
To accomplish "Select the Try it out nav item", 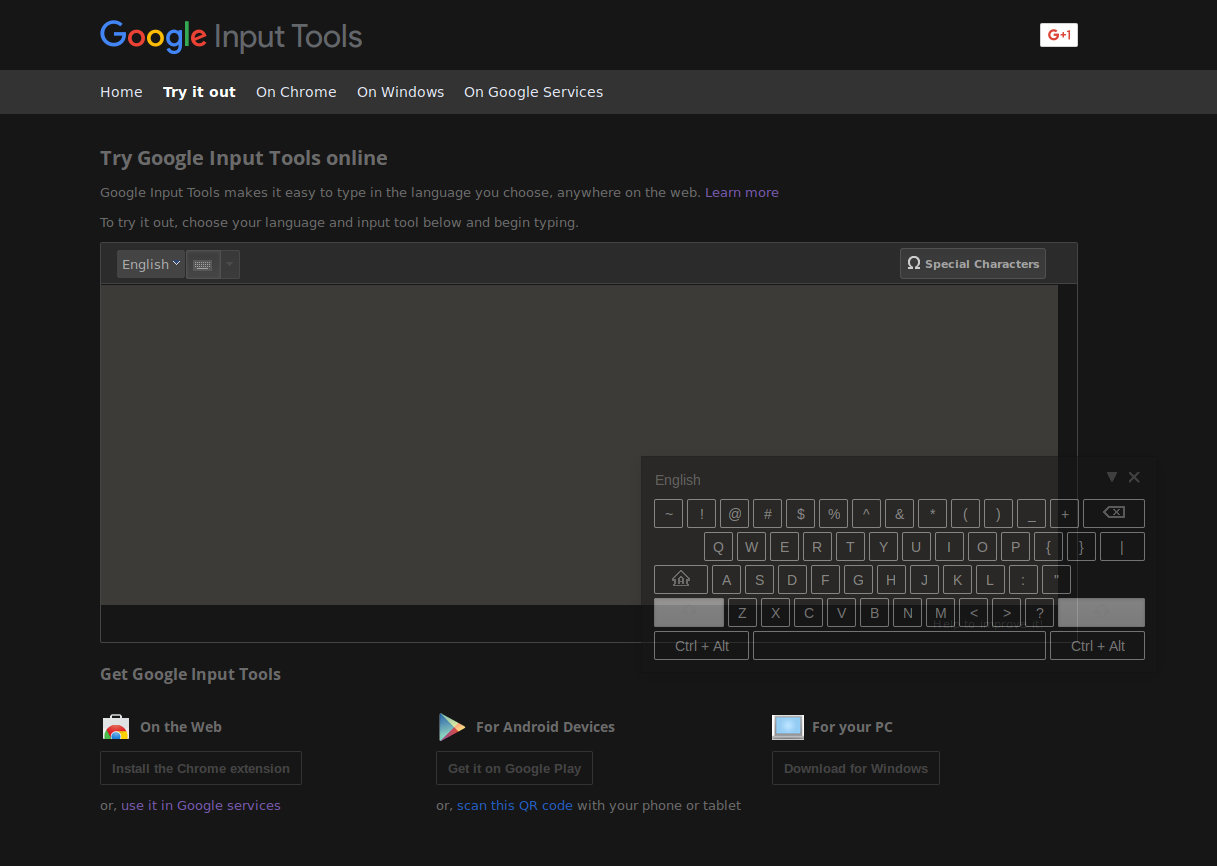I will coord(199,92).
